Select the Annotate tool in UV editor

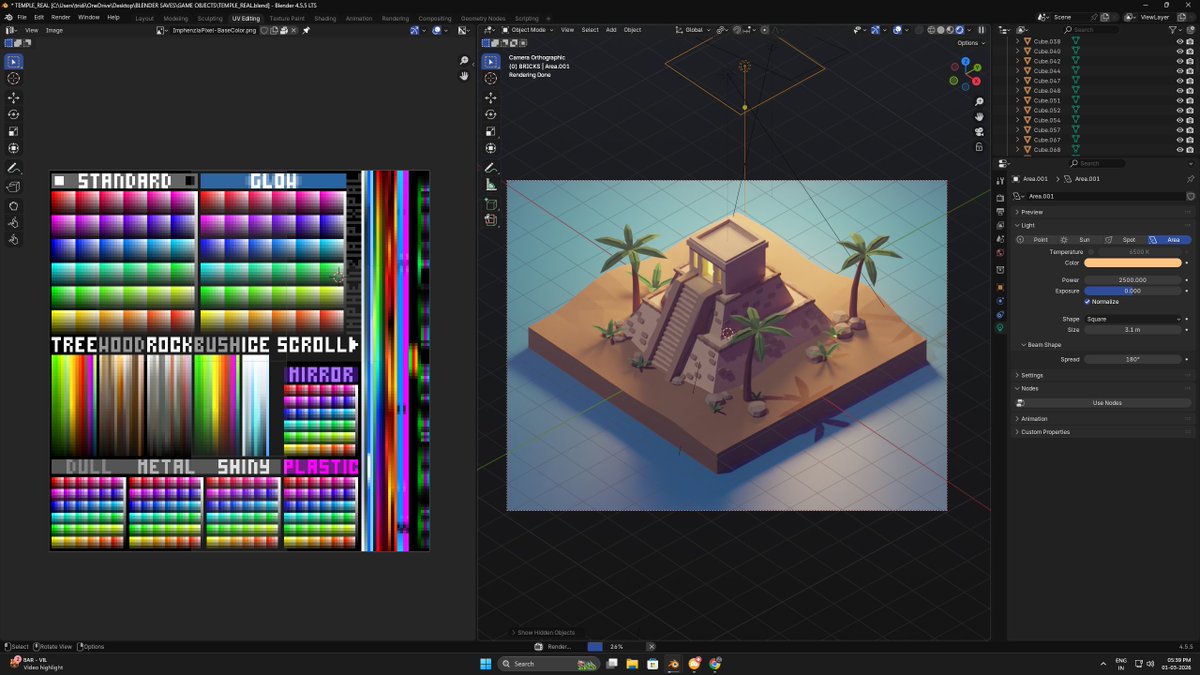14,168
